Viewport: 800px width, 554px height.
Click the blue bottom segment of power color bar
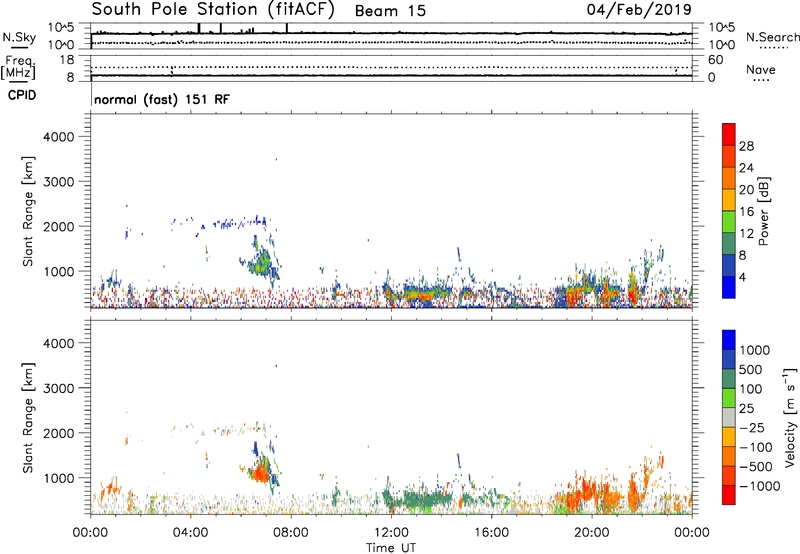coord(729,287)
